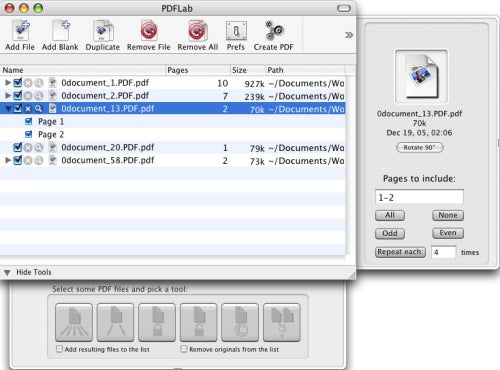
Task: Expand the 0document_2.PDF.pdf row
Action: click(x=8, y=96)
